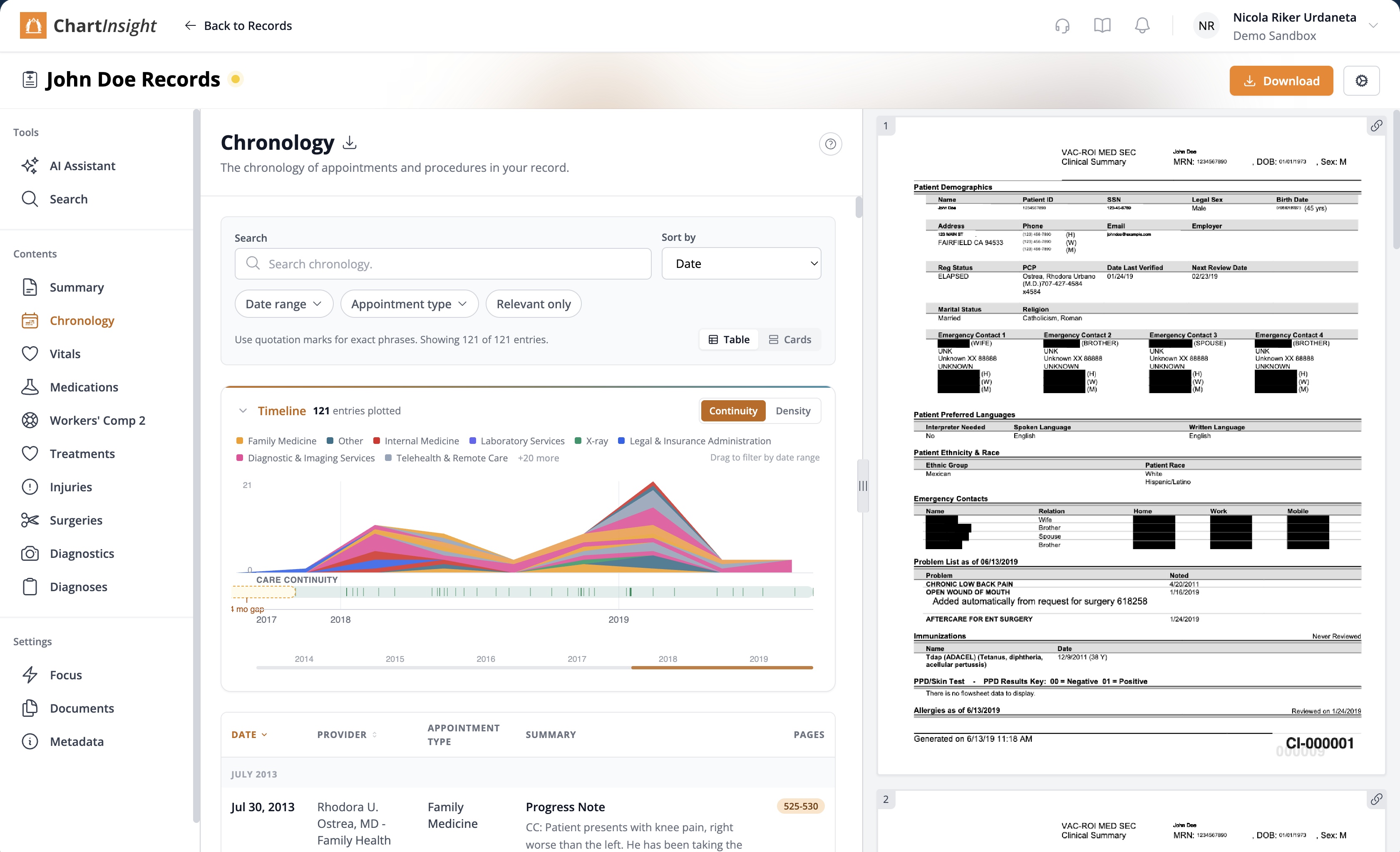This screenshot has height=852, width=1400.
Task: Focus the Search chronology input
Action: 443,264
